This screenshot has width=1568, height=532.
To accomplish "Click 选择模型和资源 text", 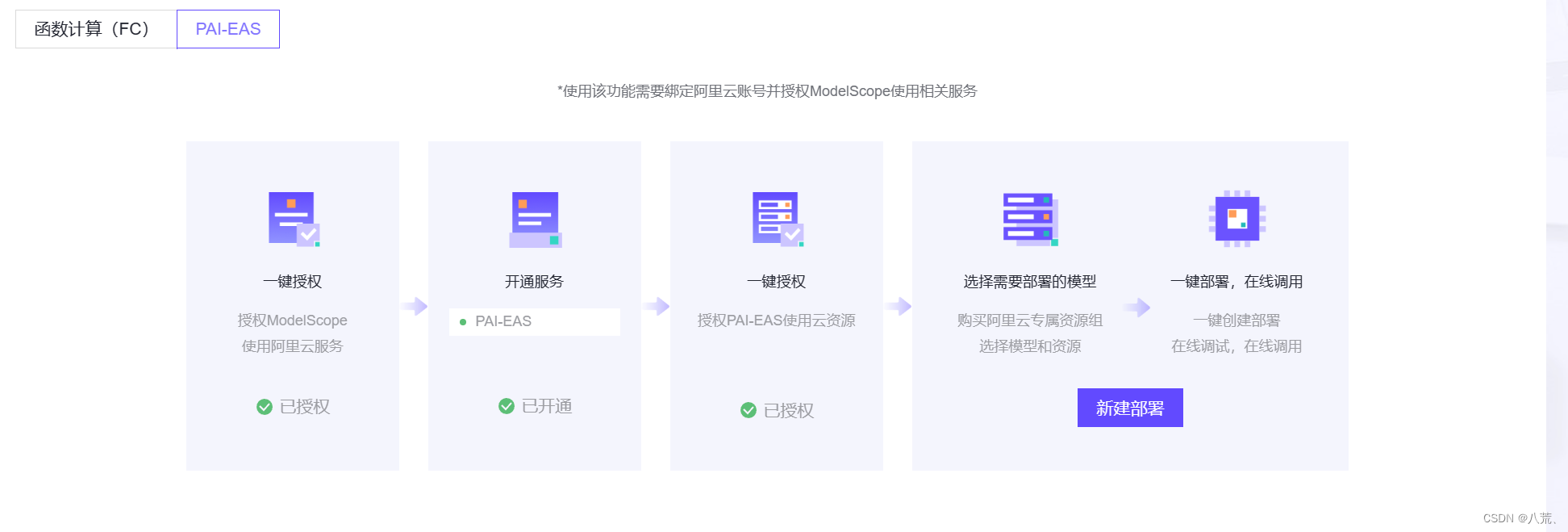I will [1030, 346].
